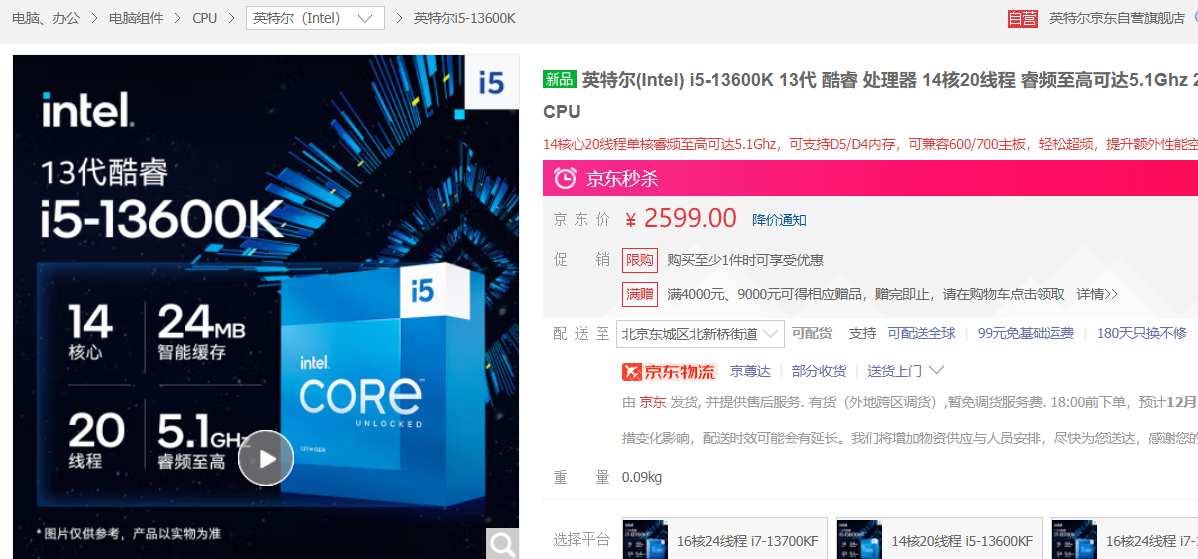Click the 满赠 promotion tag
1198x559 pixels.
tap(639, 294)
